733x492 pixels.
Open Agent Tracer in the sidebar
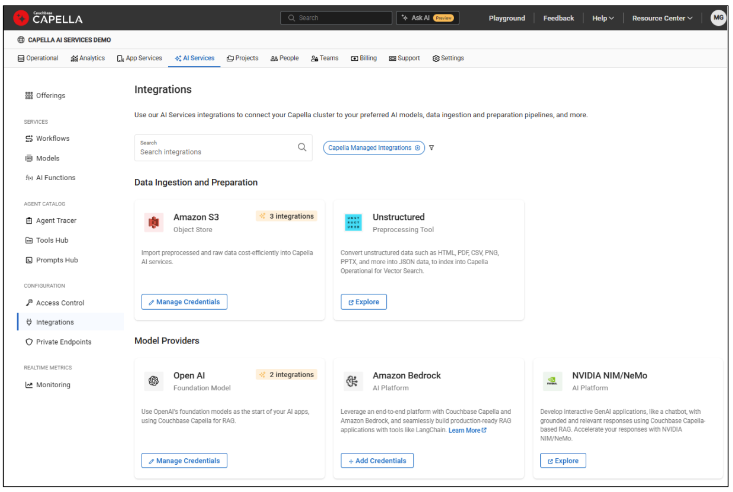coord(50,221)
